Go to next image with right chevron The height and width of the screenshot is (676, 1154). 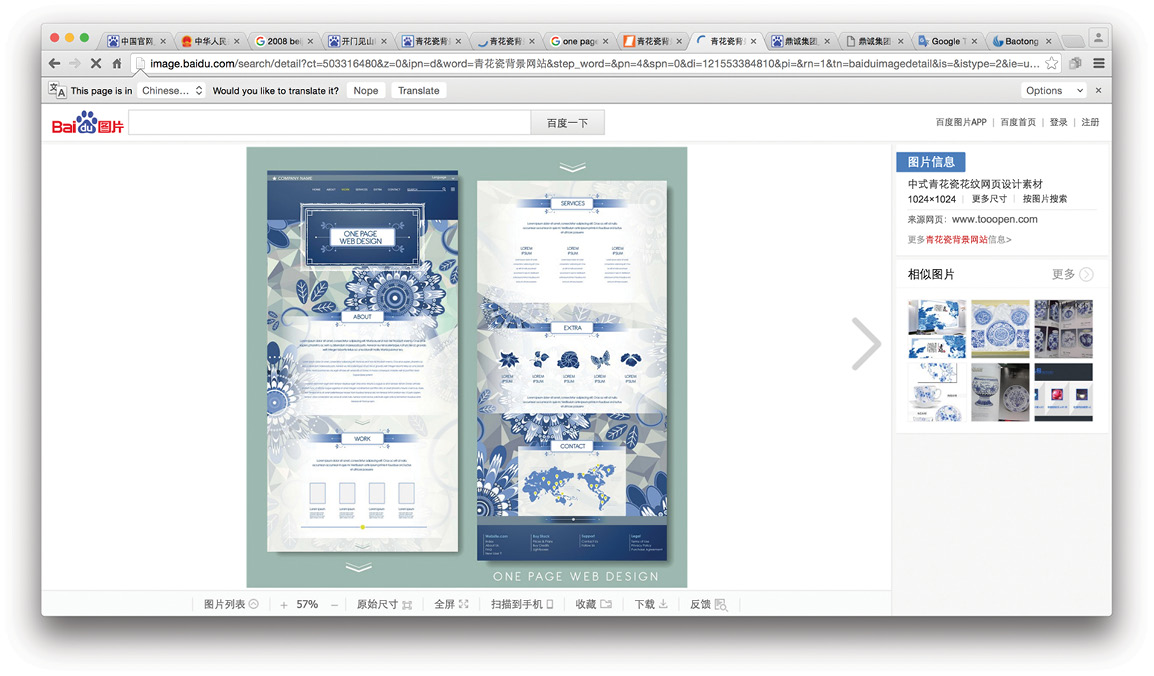point(866,344)
